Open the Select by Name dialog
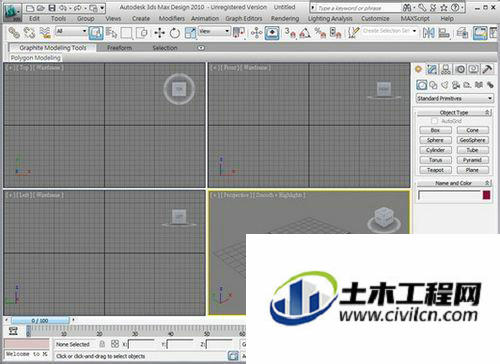 [x=111, y=33]
